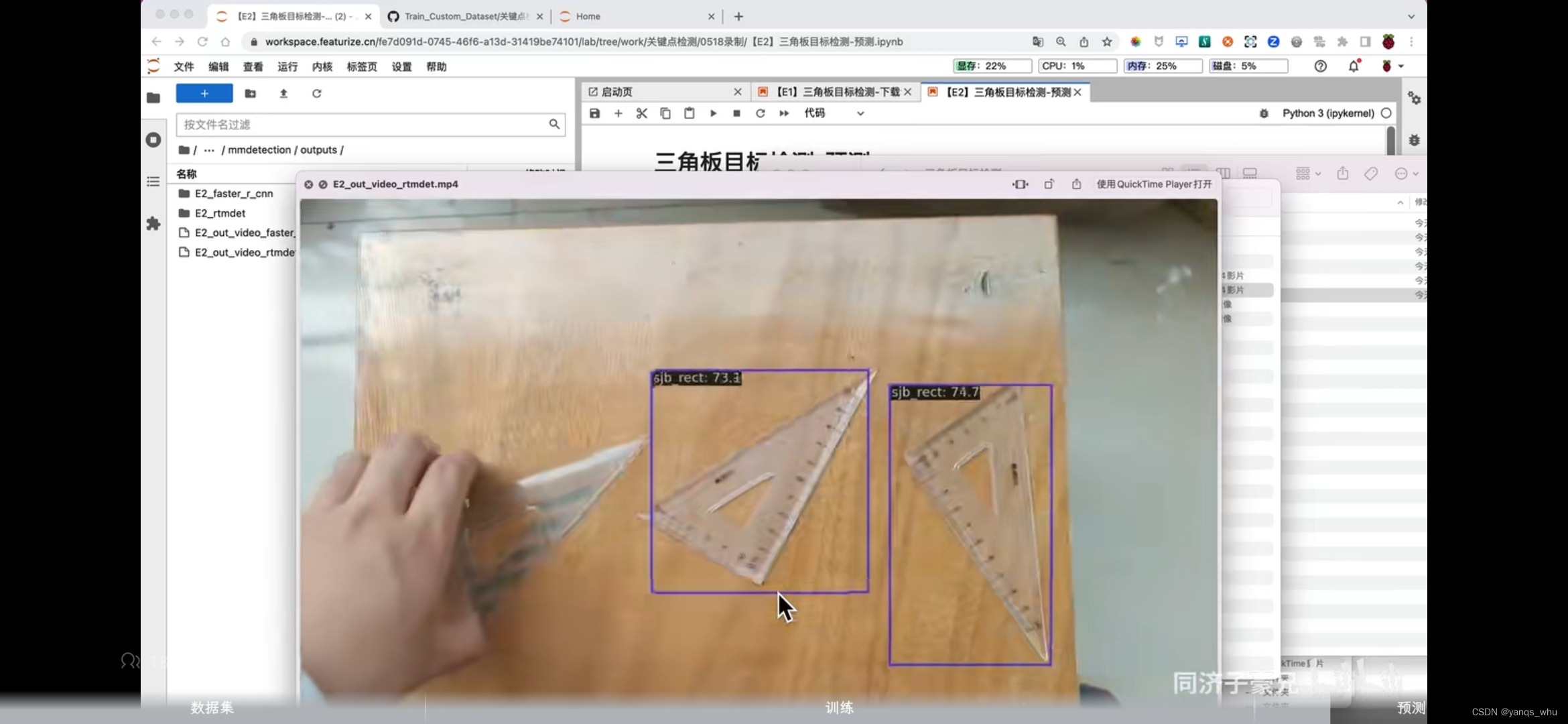Open the 内核 menu
The width and height of the screenshot is (1568, 724).
(x=322, y=66)
